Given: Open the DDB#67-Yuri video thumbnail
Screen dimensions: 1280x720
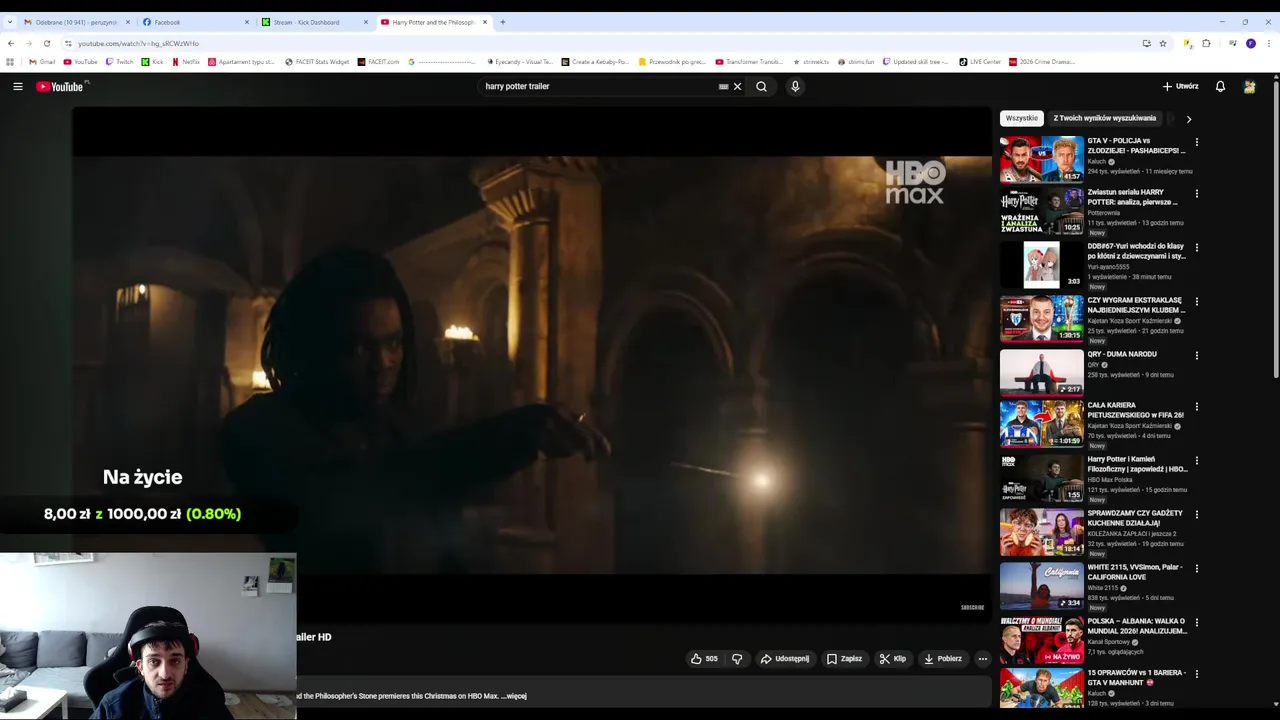Looking at the screenshot, I should tap(1041, 265).
